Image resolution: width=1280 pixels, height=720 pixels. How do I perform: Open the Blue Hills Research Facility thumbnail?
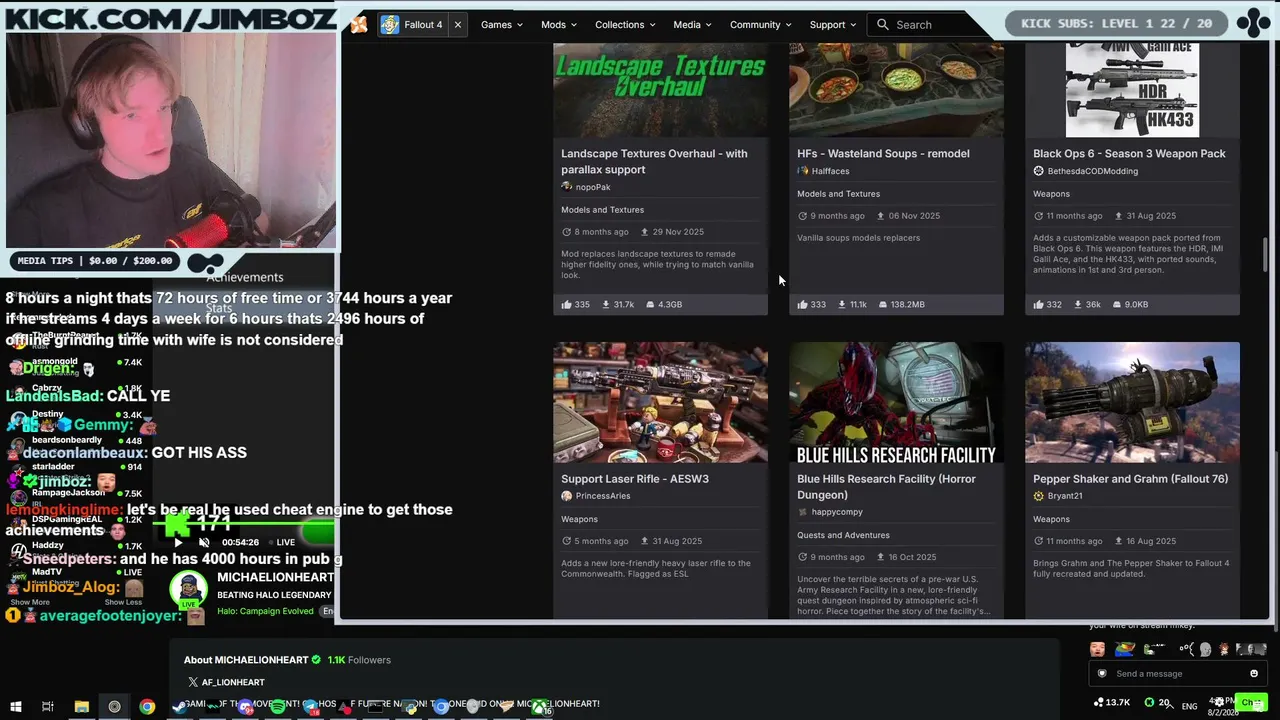[896, 402]
